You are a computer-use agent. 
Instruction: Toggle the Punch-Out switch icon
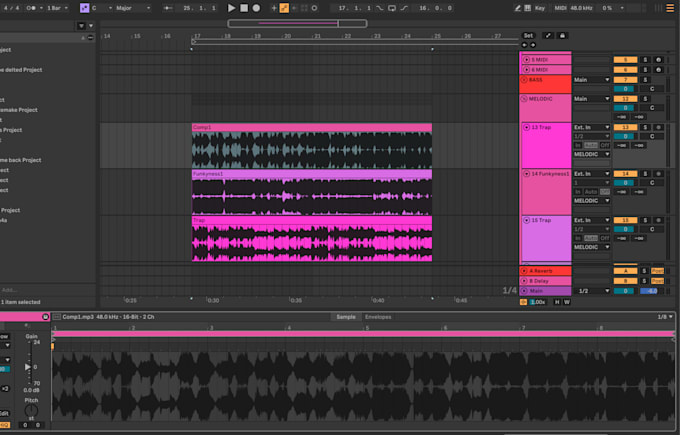tap(404, 8)
